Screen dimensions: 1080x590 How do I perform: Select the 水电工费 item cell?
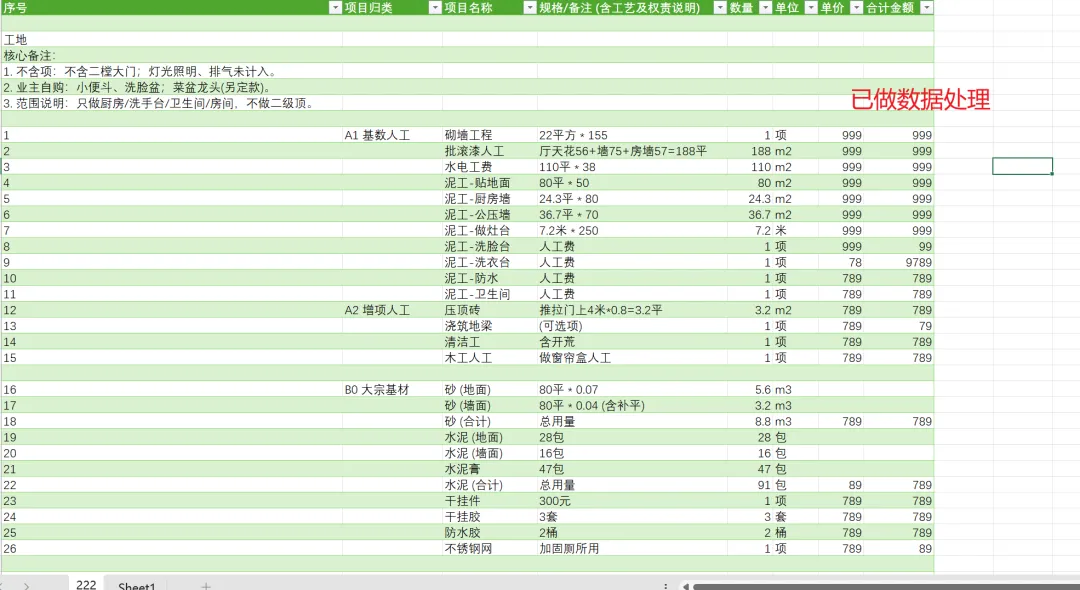point(490,167)
